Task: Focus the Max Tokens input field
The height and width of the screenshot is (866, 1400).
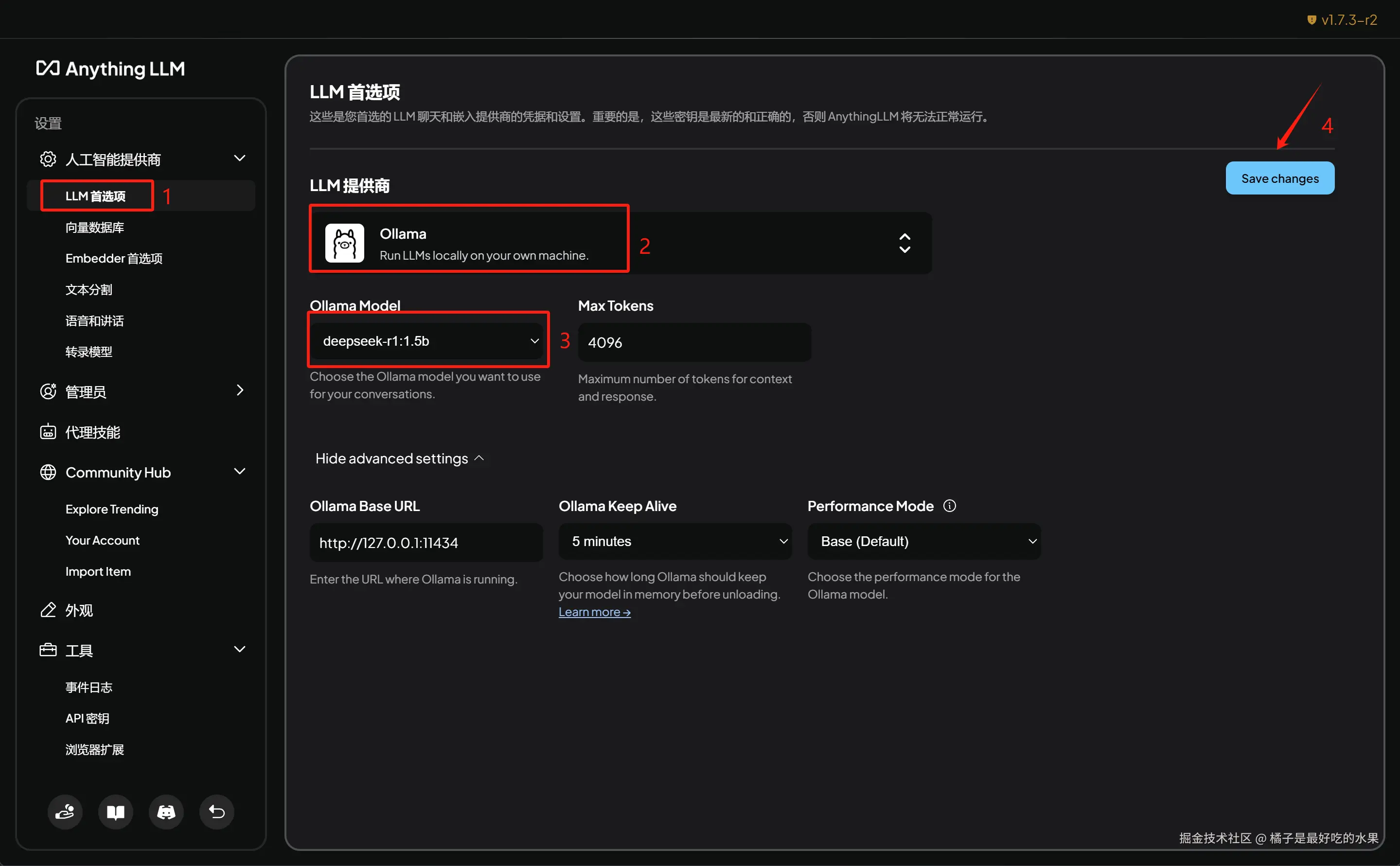Action: point(694,342)
